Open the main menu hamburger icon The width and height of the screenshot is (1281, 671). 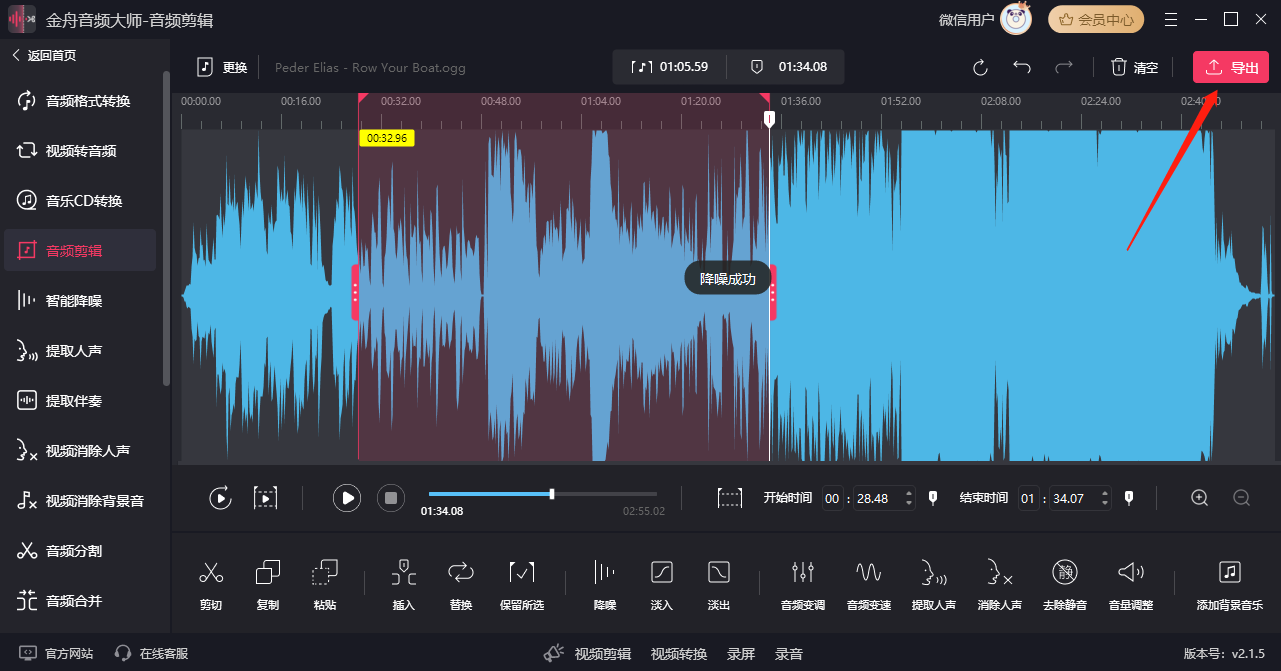[1170, 20]
